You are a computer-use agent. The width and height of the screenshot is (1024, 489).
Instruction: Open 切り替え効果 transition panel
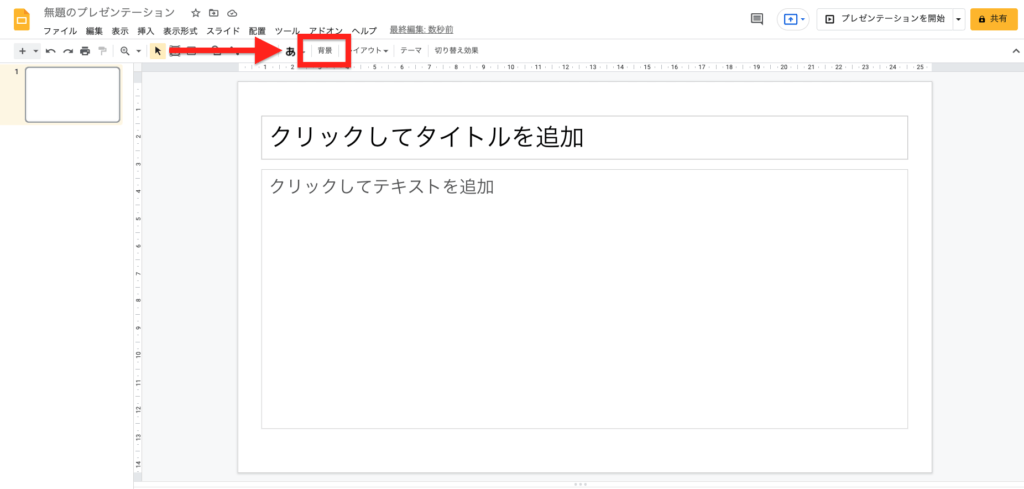coord(456,50)
